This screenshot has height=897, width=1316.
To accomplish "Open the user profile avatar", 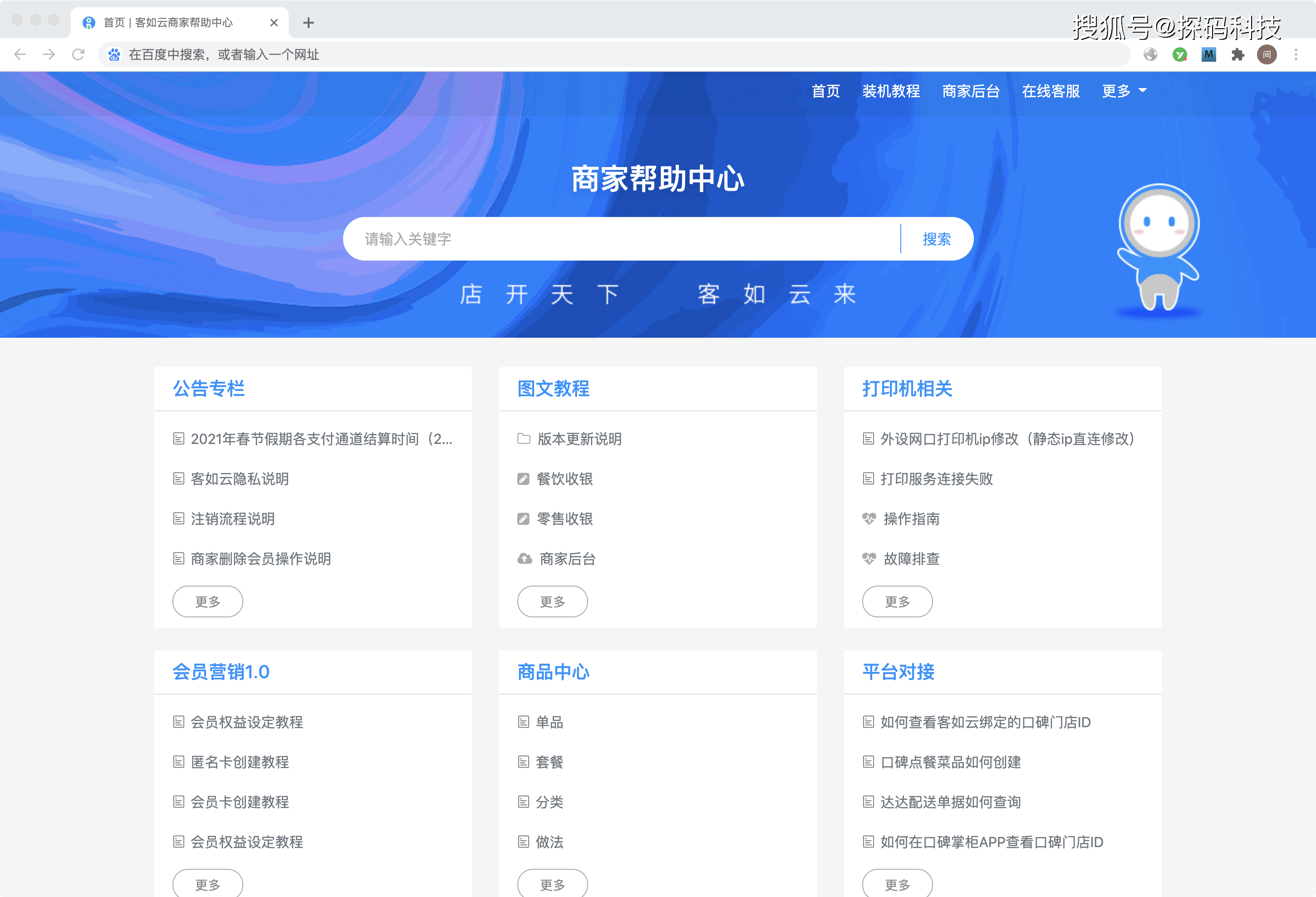I will tap(1267, 54).
